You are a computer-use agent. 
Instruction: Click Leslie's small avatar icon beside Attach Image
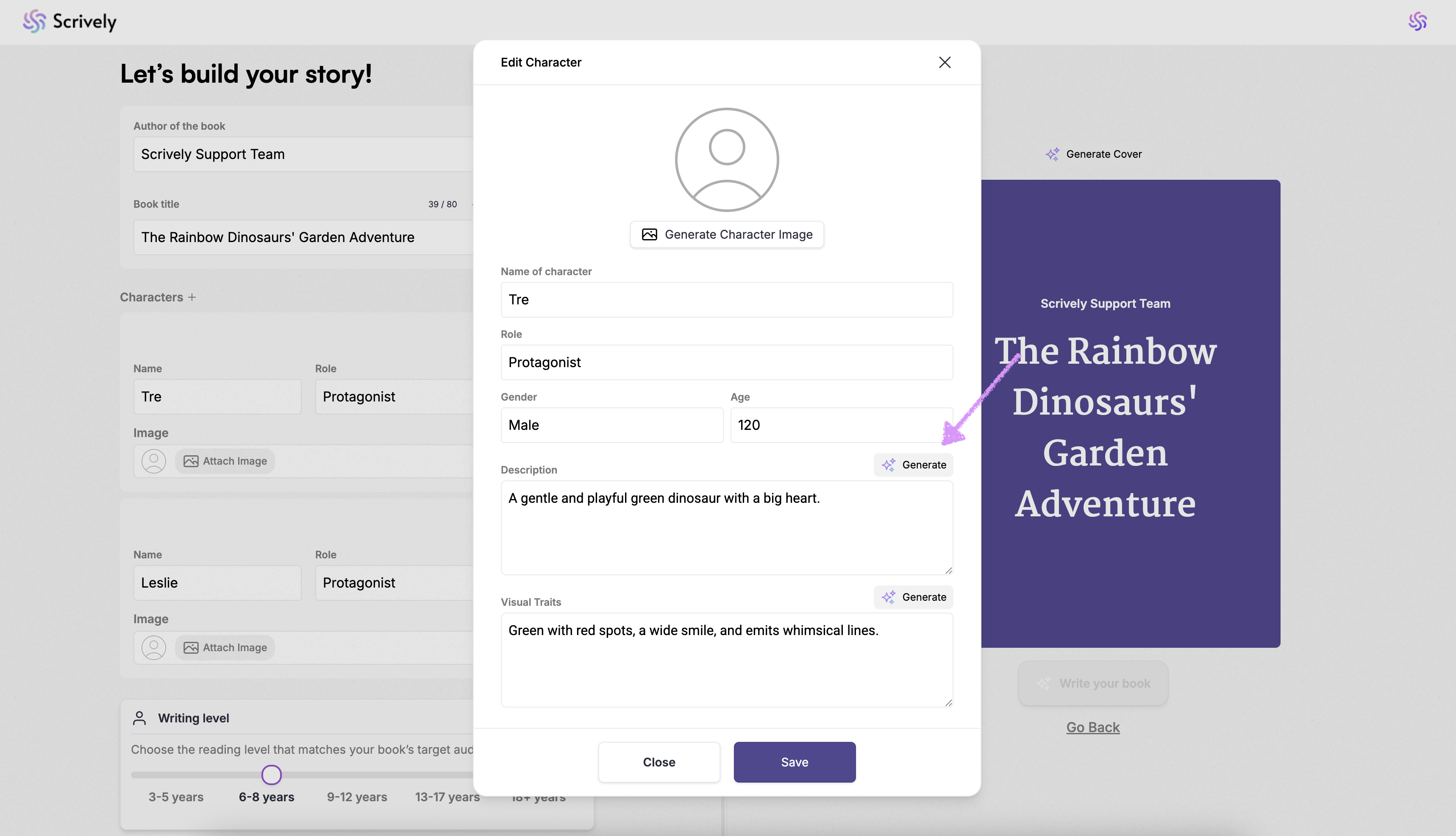click(154, 648)
